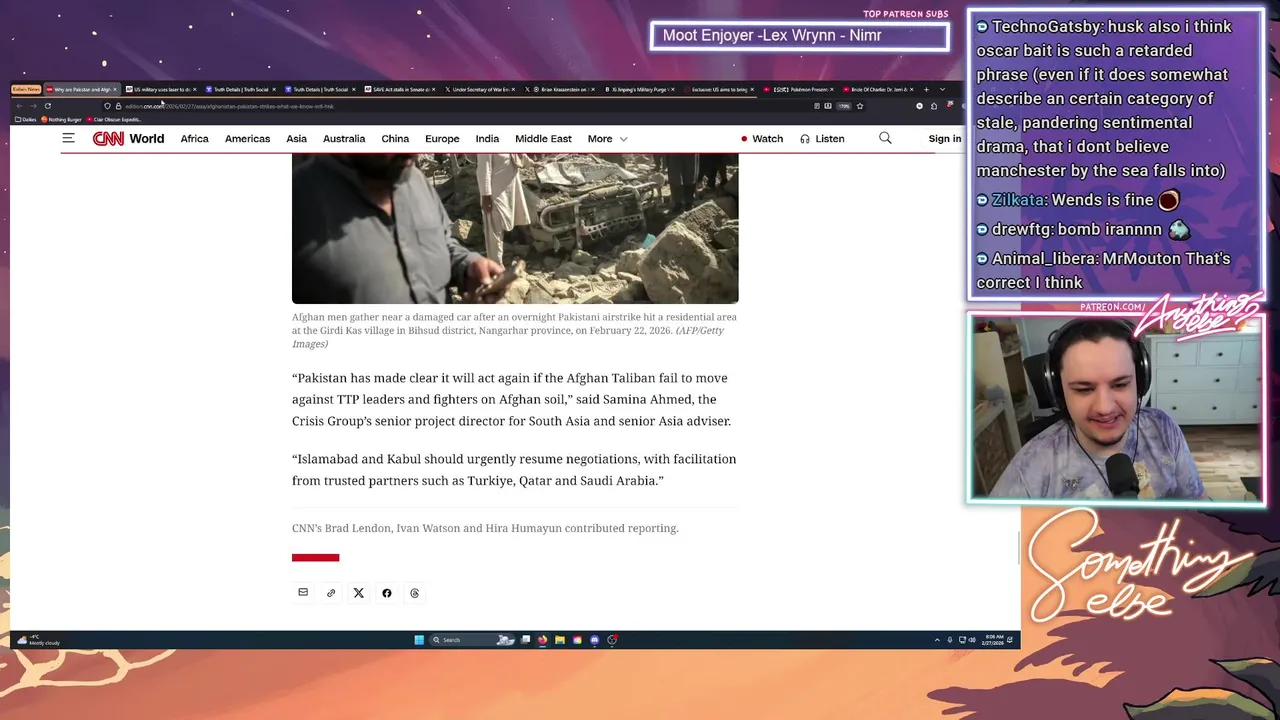Open the Nothing Burger bookmark
The image size is (1280, 720).
[61, 119]
